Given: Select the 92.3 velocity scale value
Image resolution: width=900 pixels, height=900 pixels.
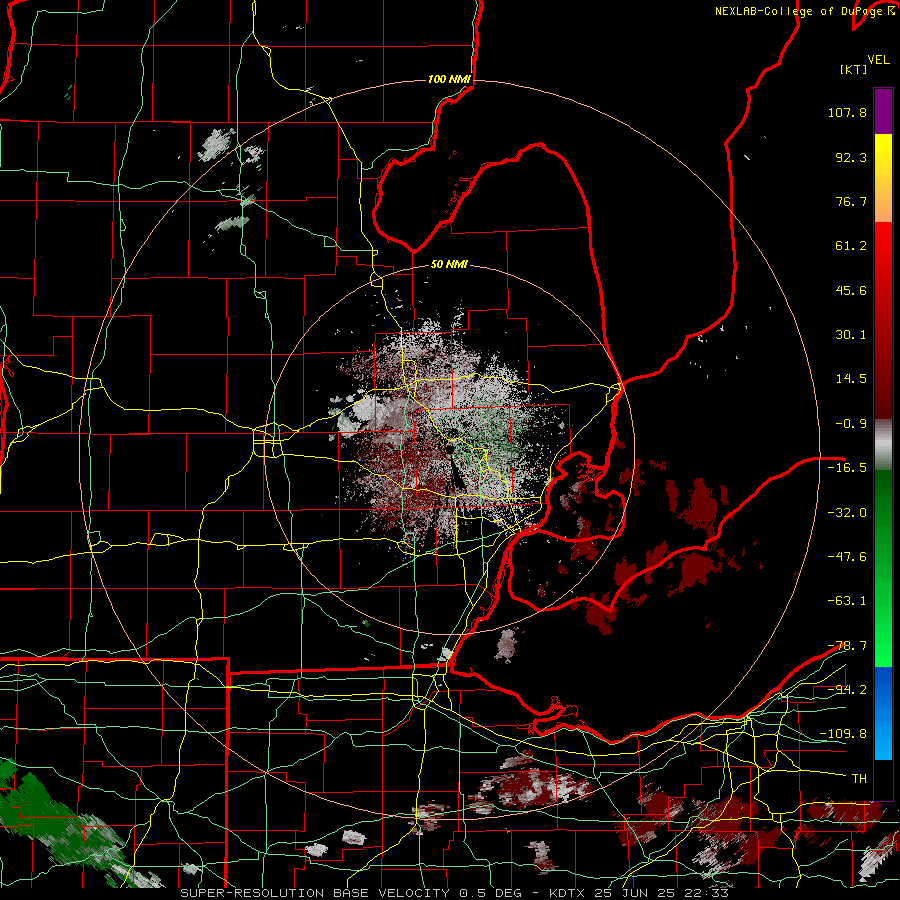Looking at the screenshot, I should pos(851,157).
